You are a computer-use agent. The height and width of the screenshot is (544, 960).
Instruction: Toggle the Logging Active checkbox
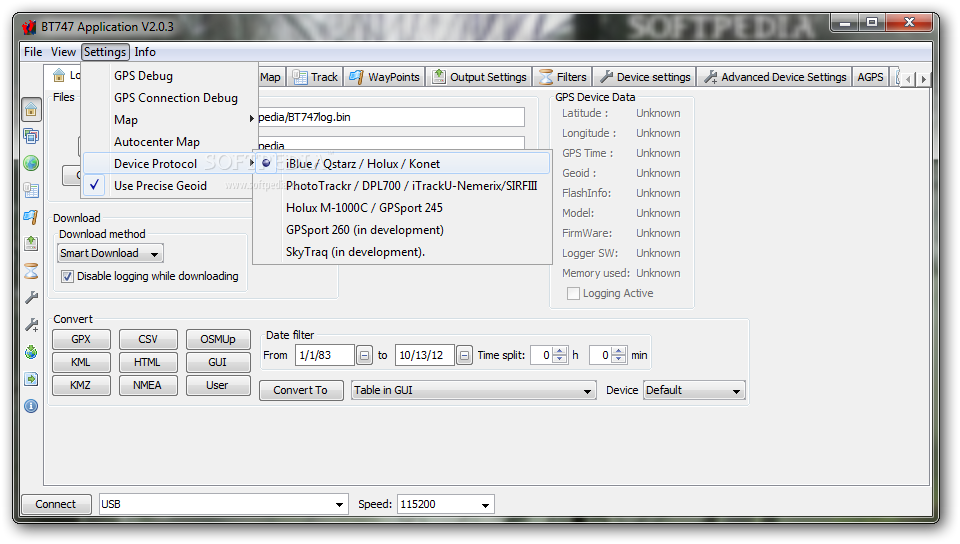[573, 294]
